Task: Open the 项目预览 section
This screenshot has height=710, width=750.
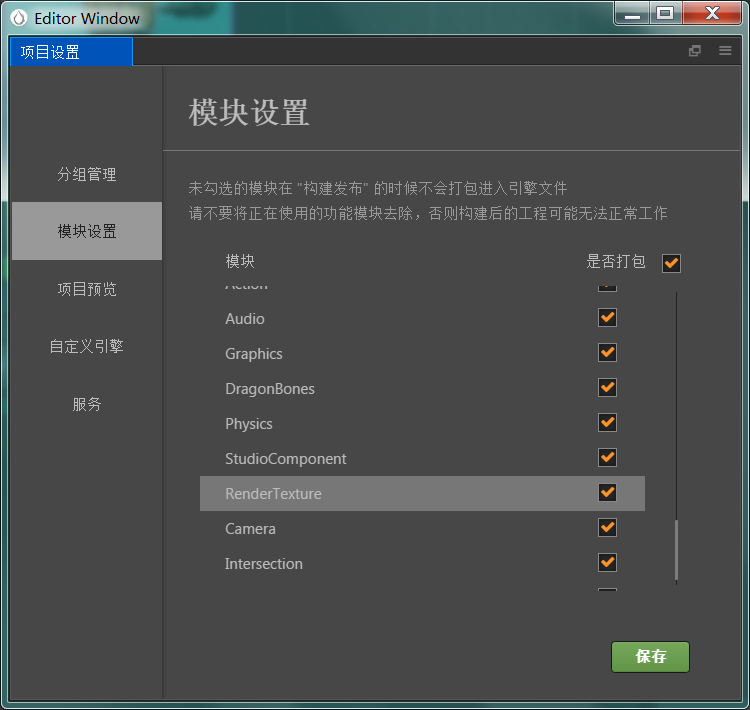Action: click(87, 289)
